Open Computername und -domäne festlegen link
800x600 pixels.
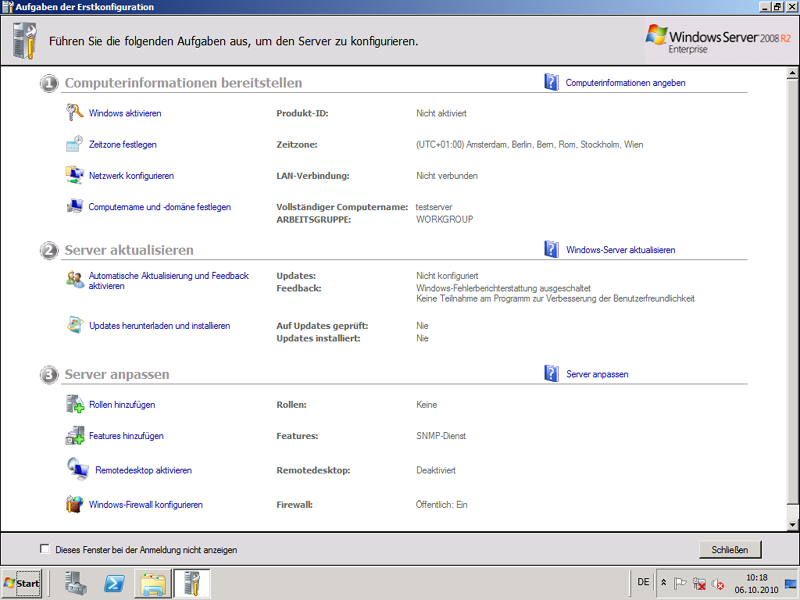[160, 207]
